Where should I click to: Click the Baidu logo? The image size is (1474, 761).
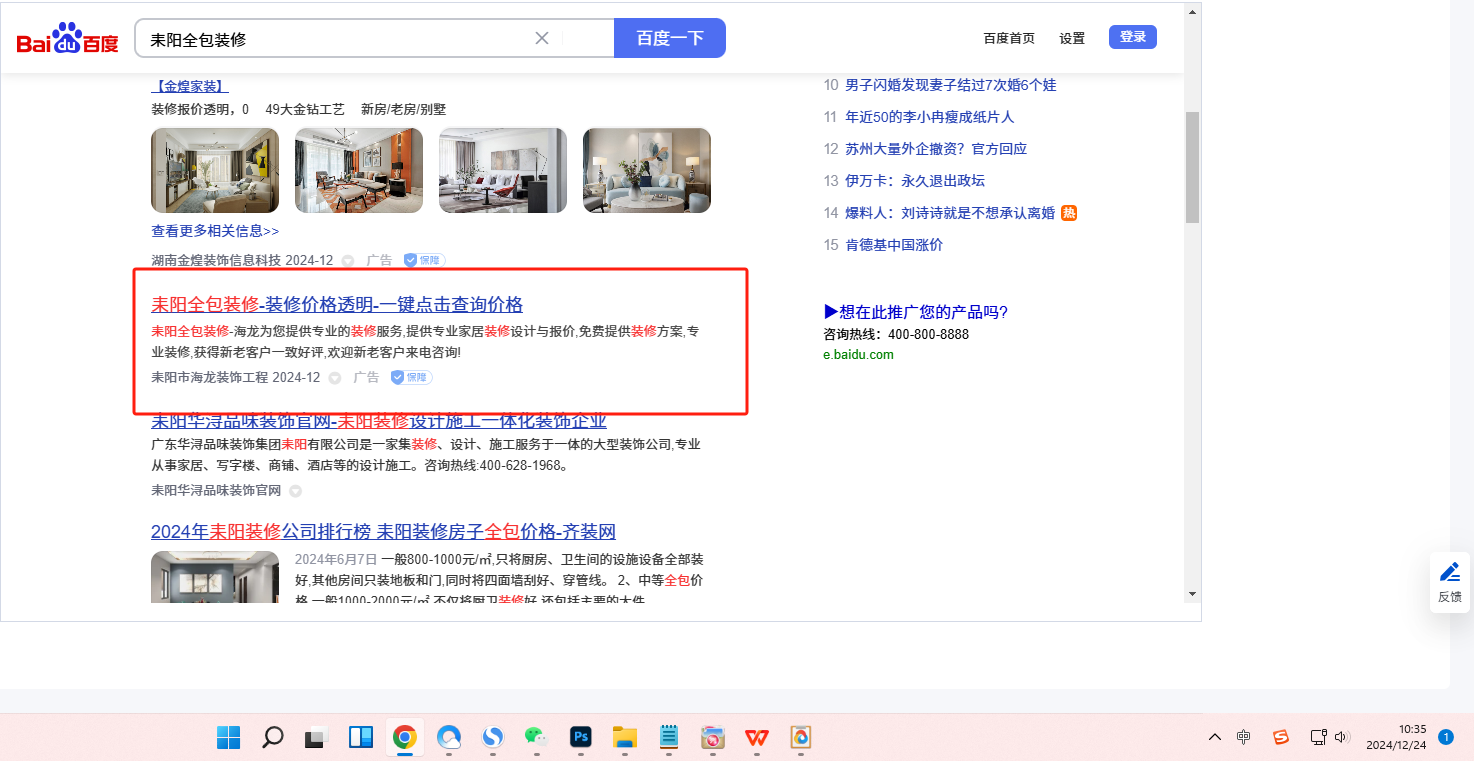(x=67, y=40)
